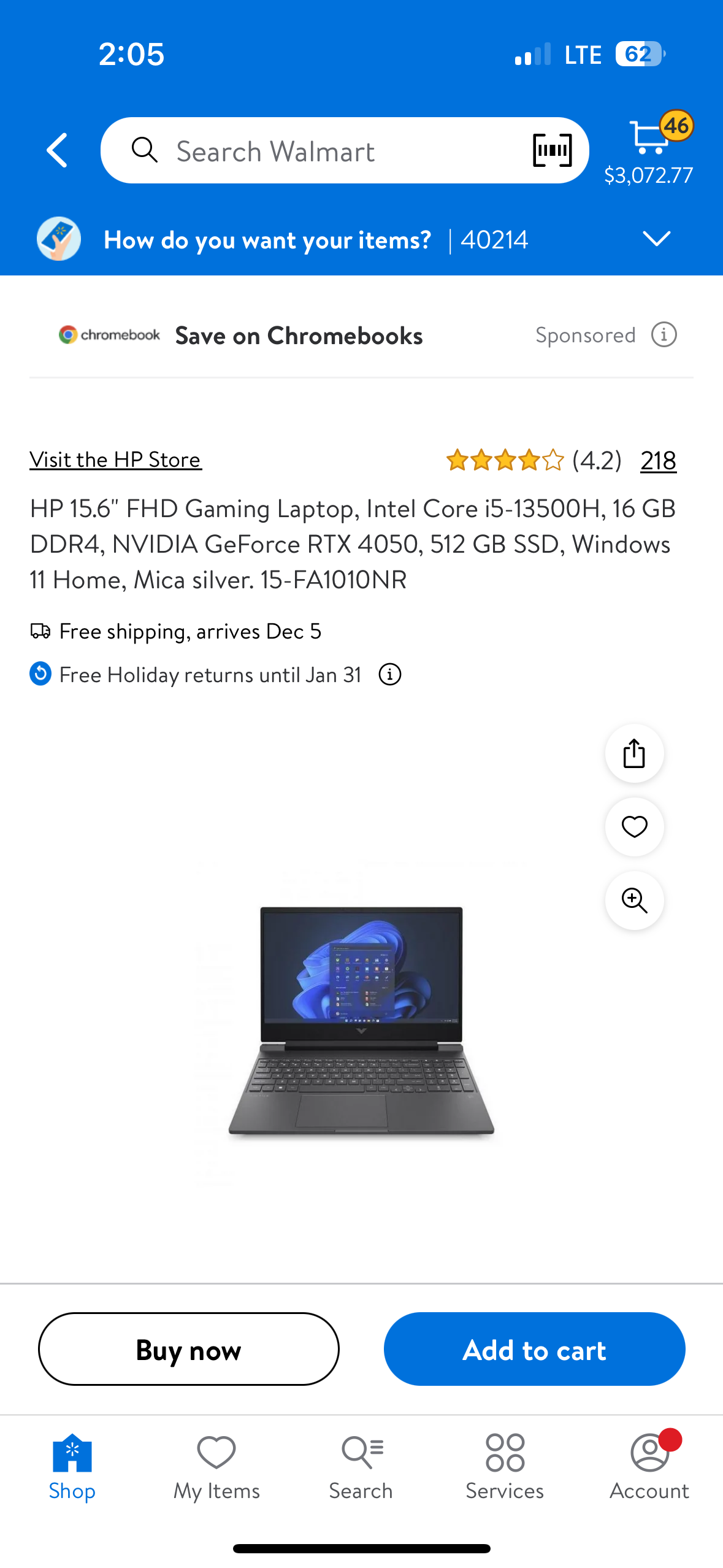723x1568 pixels.
Task: Open the Services tab
Action: (x=505, y=1468)
